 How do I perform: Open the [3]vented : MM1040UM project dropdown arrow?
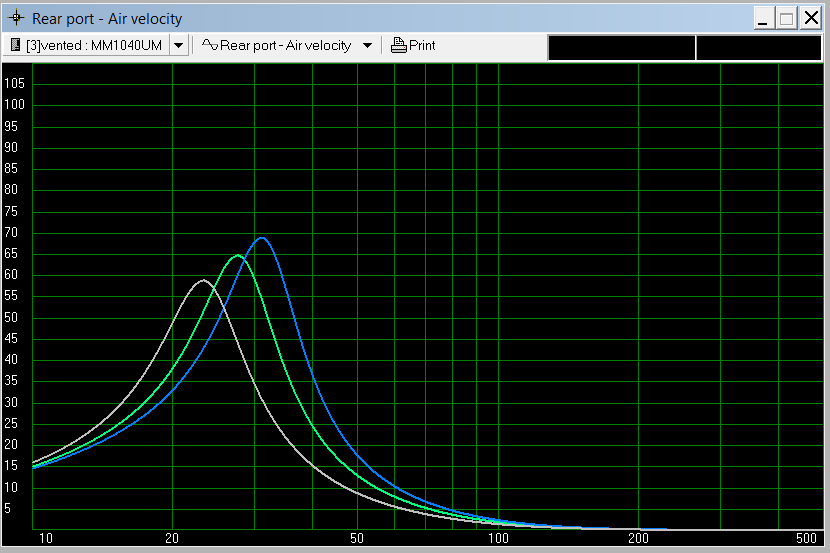(179, 46)
